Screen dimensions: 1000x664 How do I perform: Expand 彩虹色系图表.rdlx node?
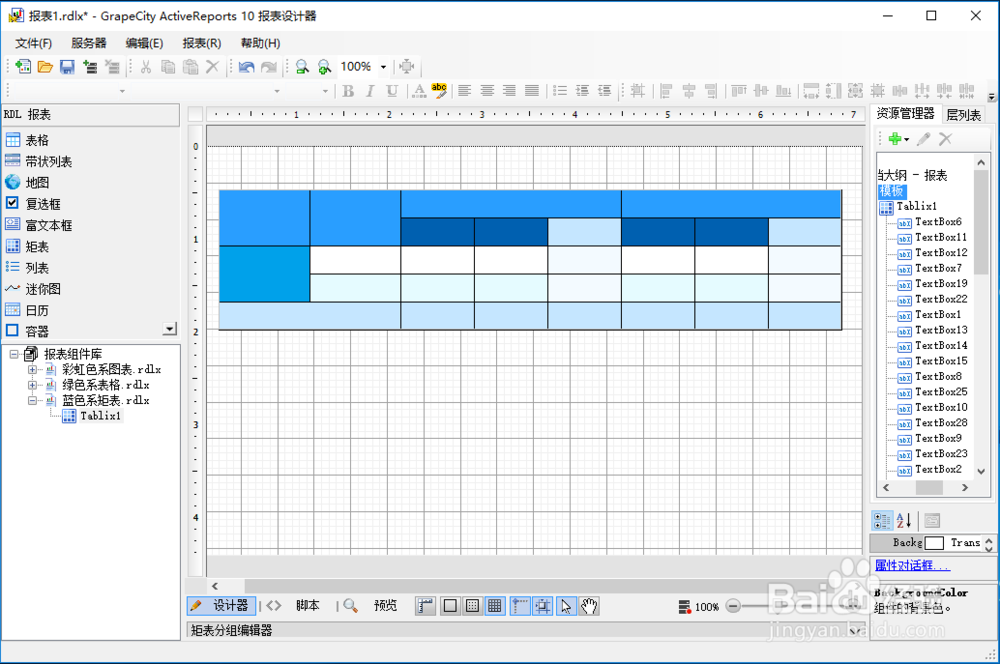32,369
